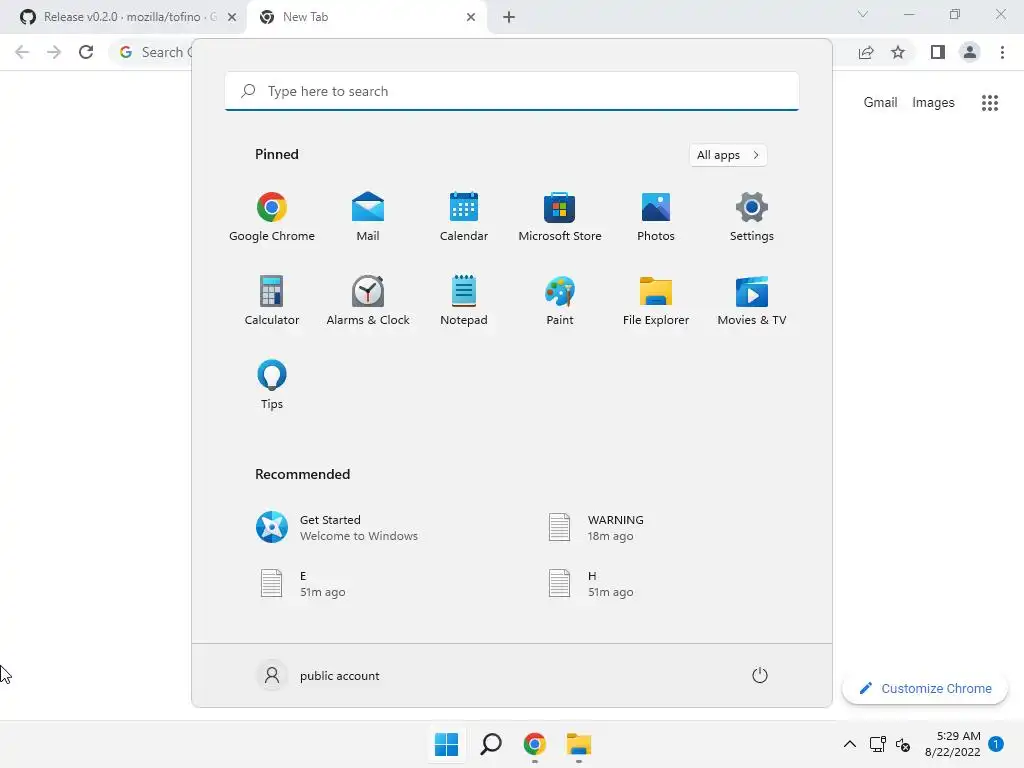
Task: Switch to Chrome on the taskbar
Action: 535,744
